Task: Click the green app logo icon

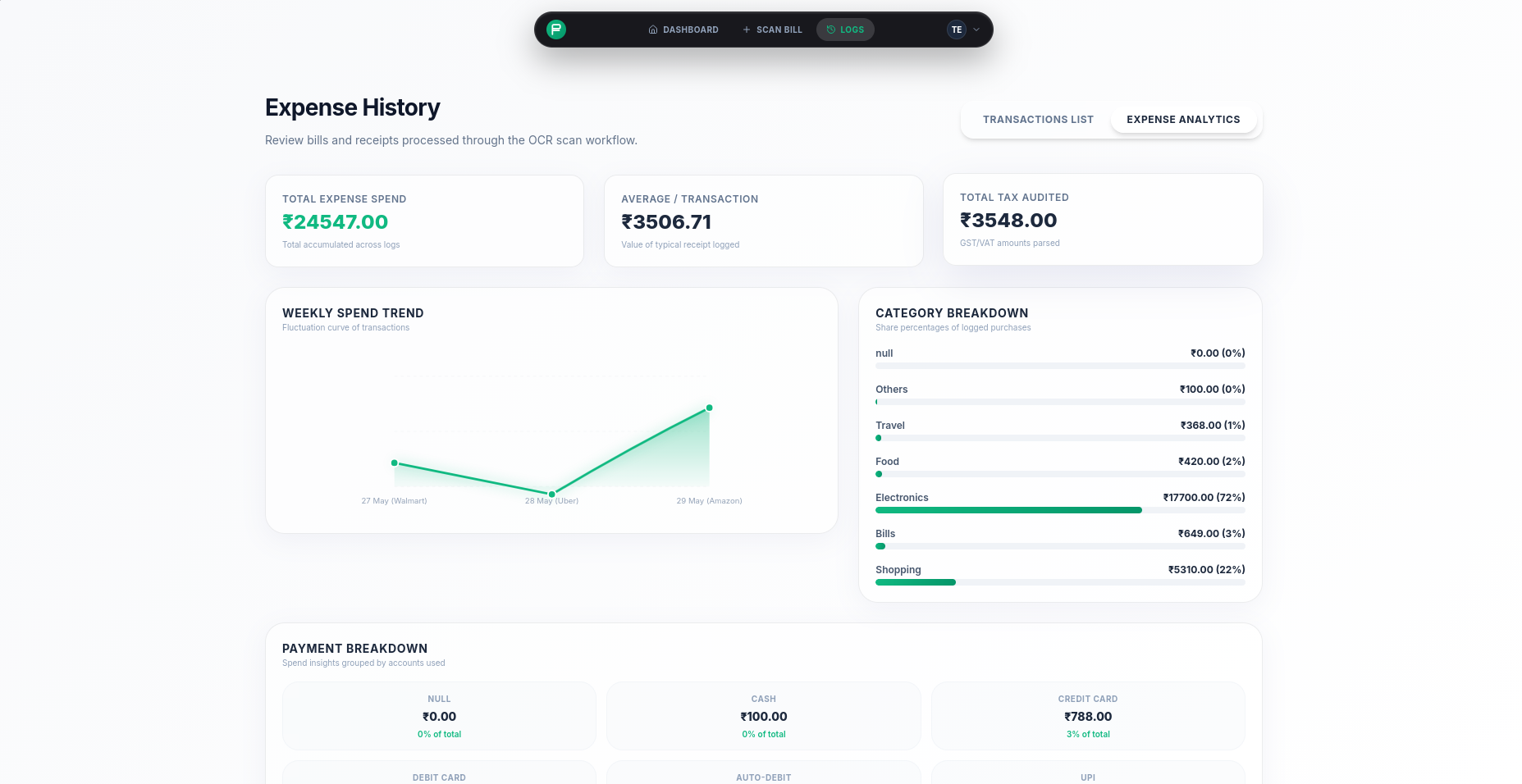Action: [x=556, y=30]
